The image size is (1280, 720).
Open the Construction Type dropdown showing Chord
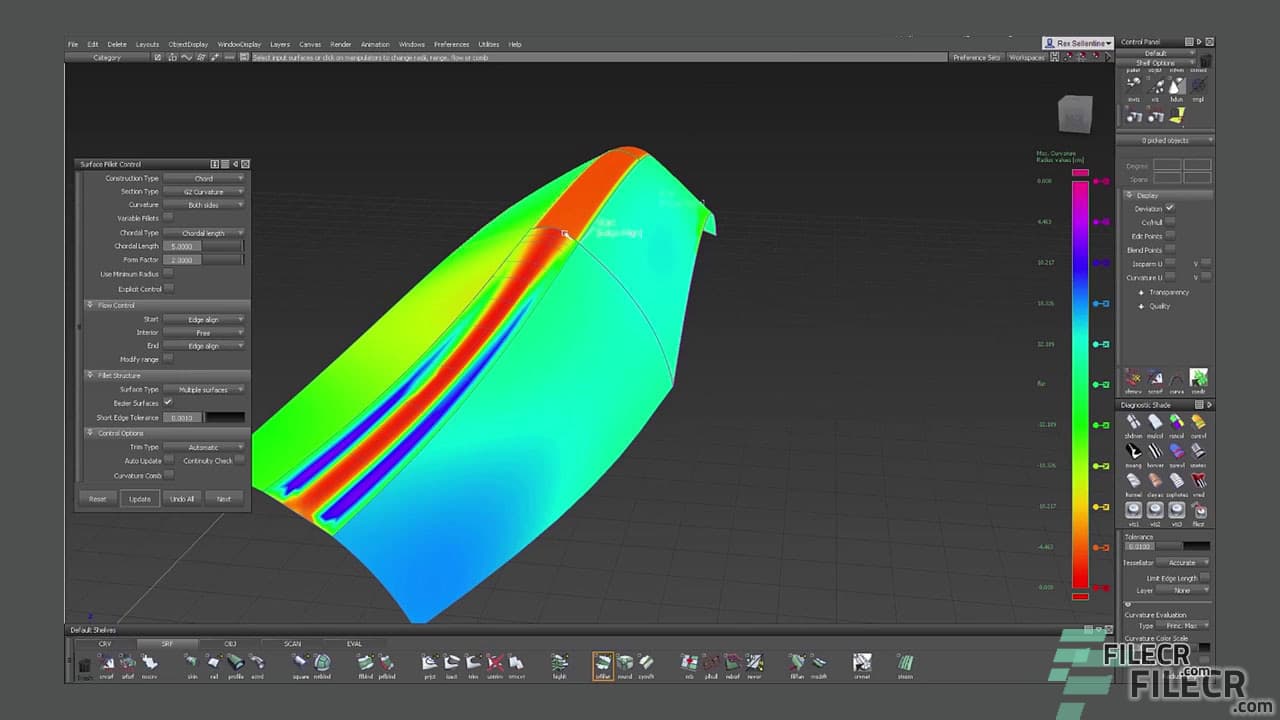point(205,178)
